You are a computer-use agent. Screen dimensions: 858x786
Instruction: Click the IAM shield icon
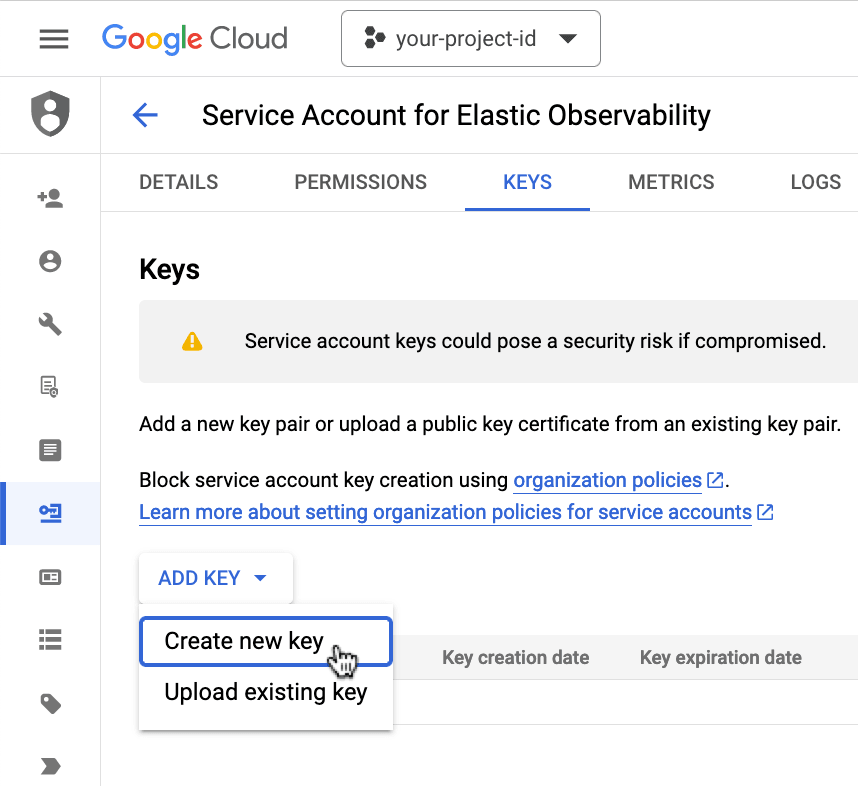[50, 115]
